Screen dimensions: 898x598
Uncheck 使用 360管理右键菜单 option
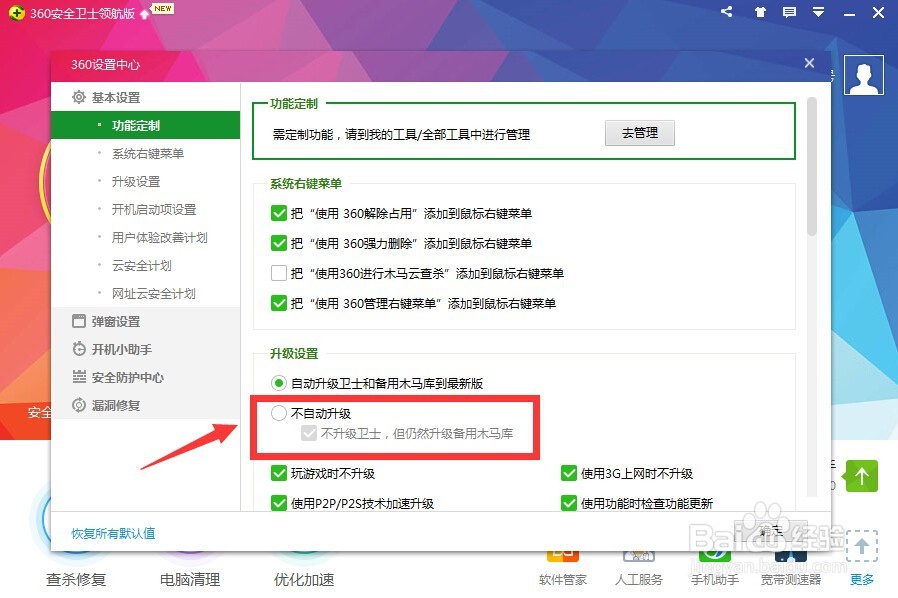[279, 302]
